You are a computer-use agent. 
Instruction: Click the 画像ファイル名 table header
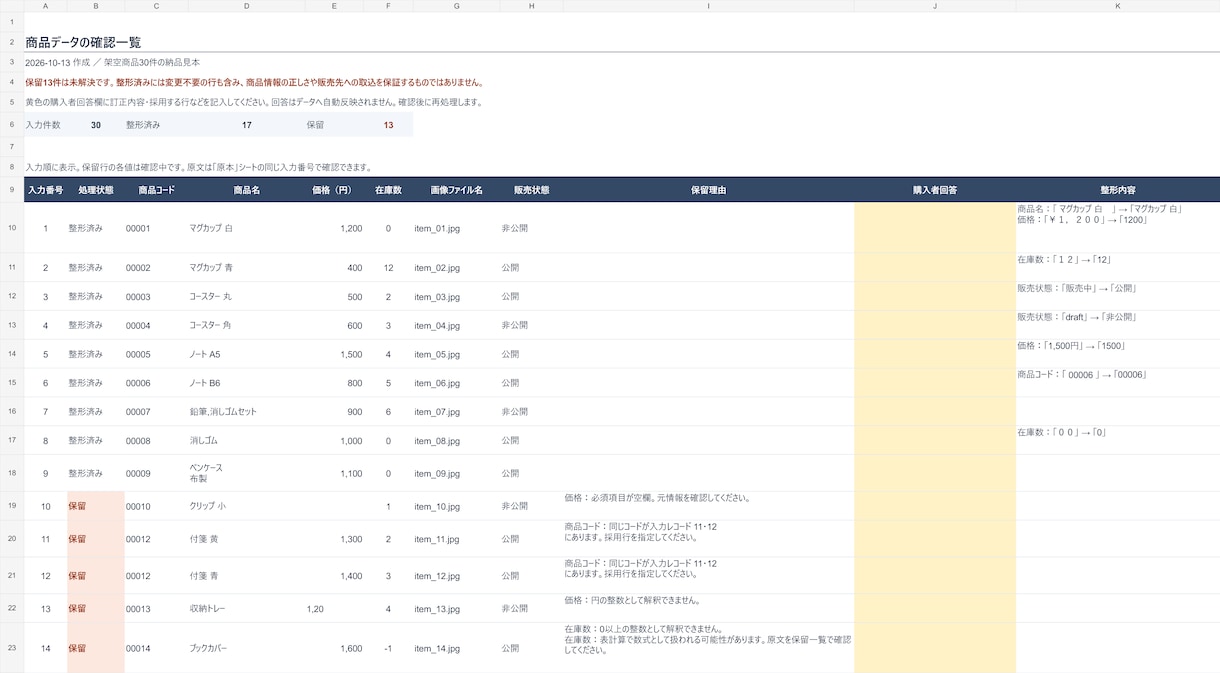coord(456,189)
